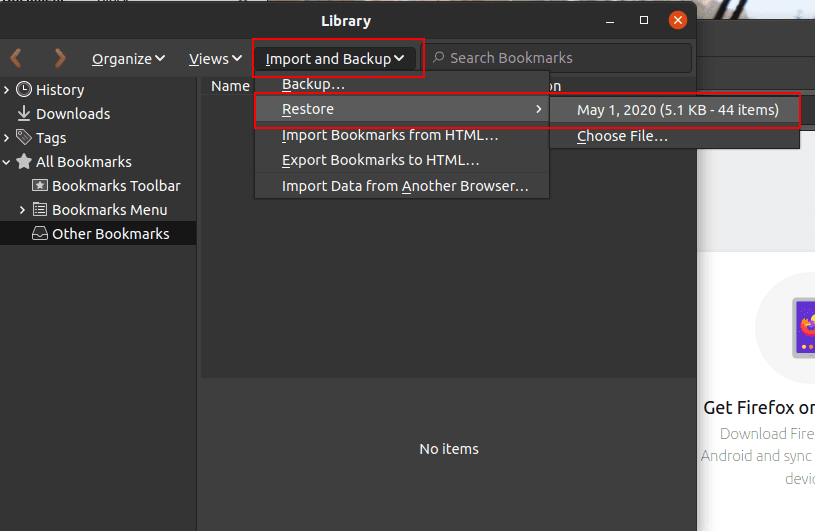The width and height of the screenshot is (815, 531).
Task: Select All Bookmarks in the sidebar
Action: [84, 162]
